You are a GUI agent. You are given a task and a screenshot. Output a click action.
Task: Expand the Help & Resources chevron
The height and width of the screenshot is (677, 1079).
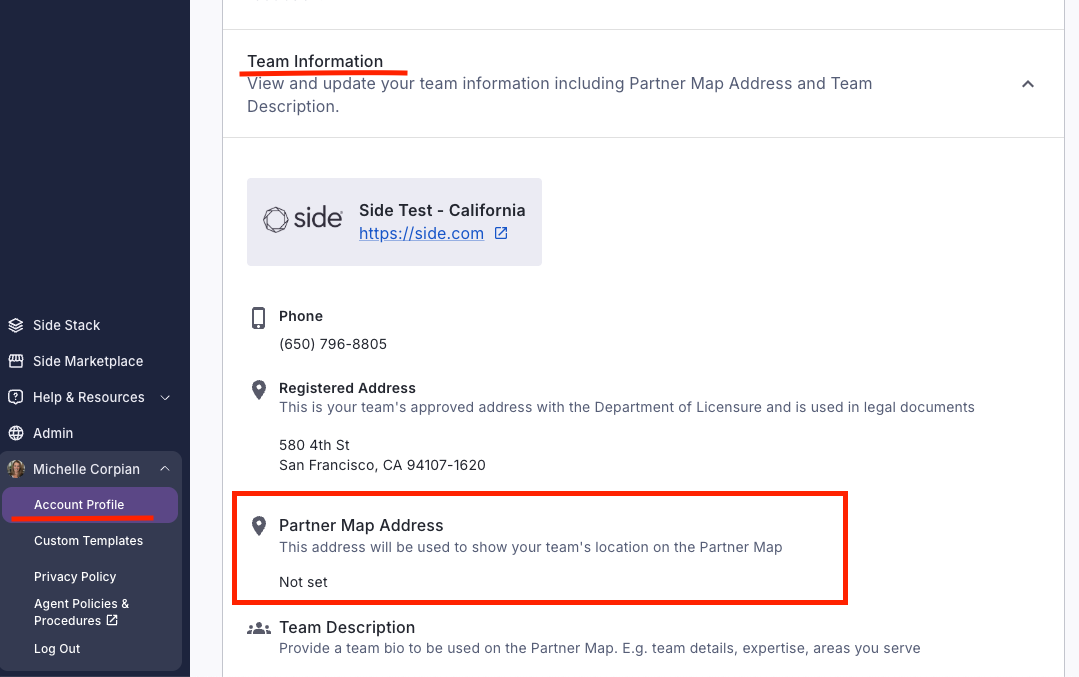pyautogui.click(x=165, y=397)
